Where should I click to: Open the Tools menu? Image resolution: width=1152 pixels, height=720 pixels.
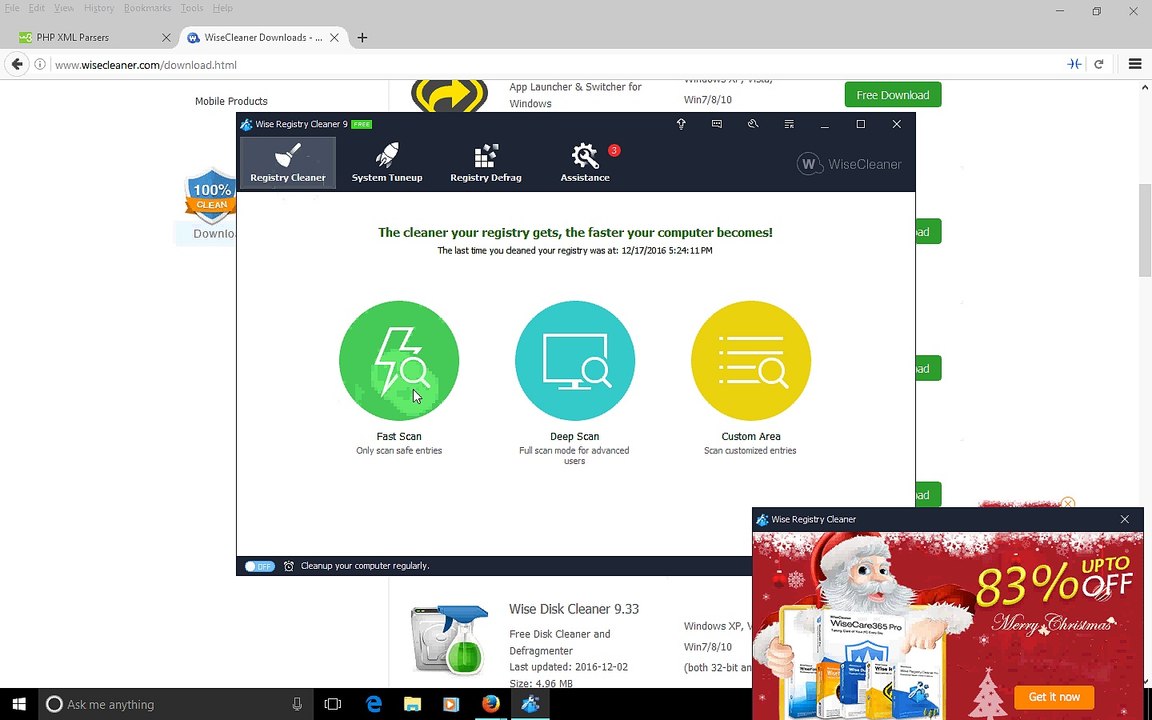[x=192, y=8]
